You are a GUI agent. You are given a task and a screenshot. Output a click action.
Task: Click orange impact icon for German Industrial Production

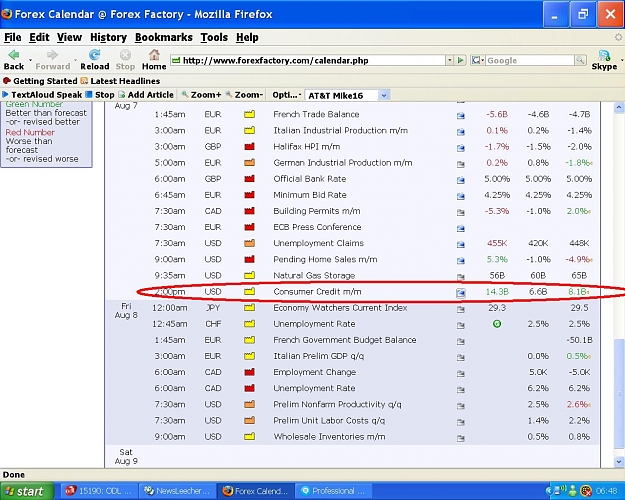tap(250, 163)
